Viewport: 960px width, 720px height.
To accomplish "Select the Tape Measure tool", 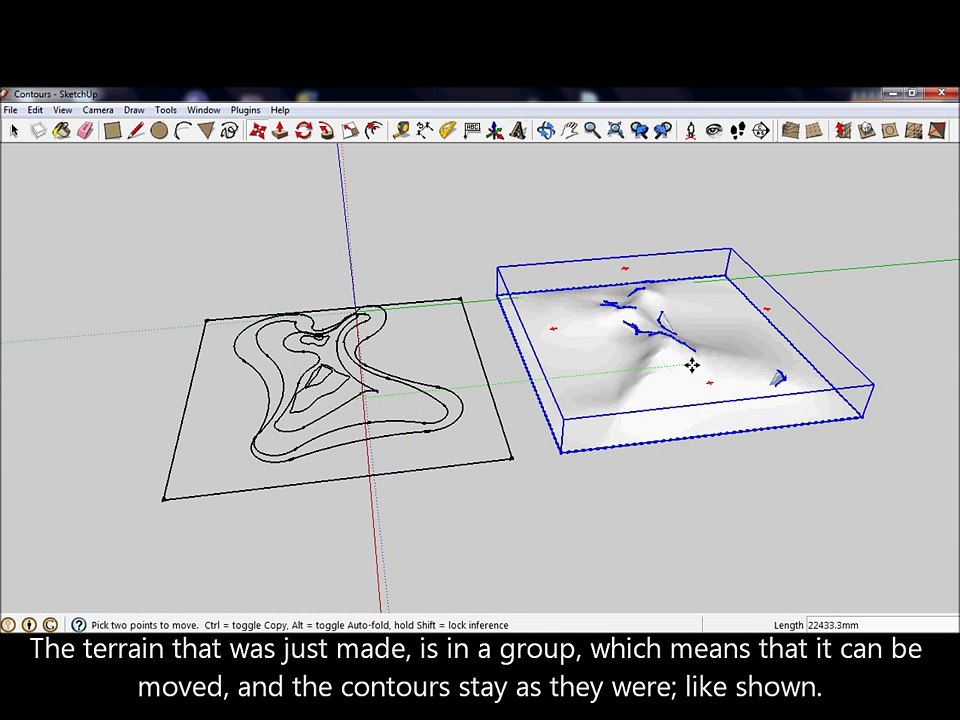I will click(x=401, y=130).
